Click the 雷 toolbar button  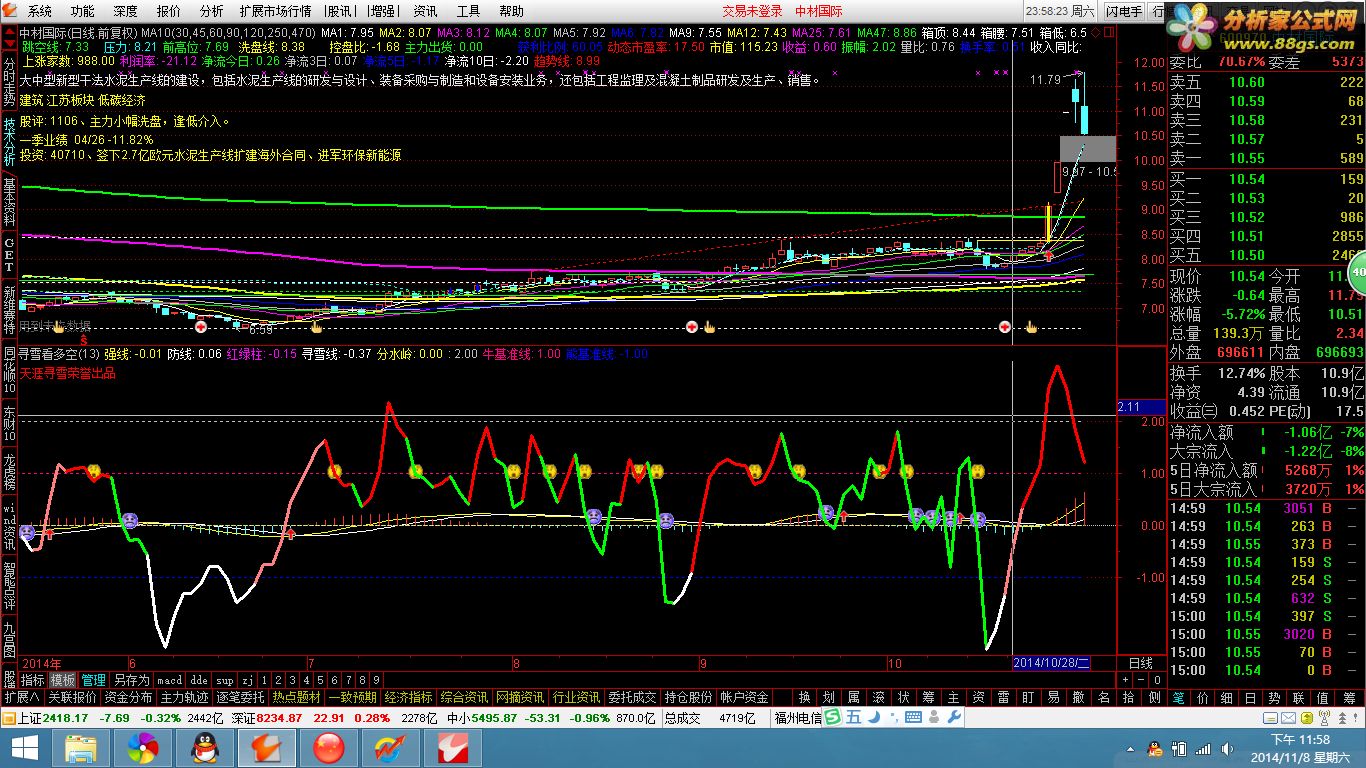(1003, 697)
